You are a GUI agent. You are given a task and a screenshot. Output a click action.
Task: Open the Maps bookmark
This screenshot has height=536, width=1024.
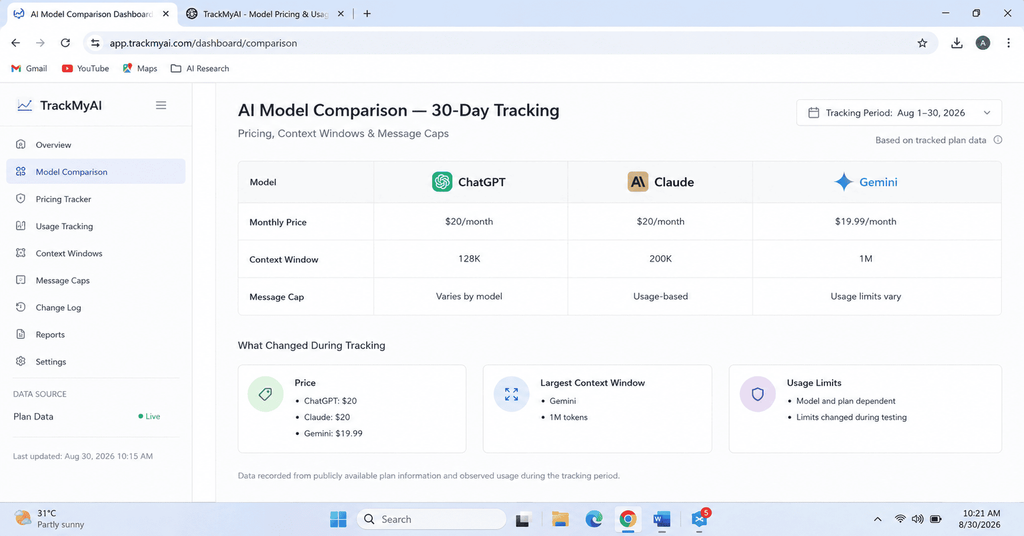click(x=140, y=69)
